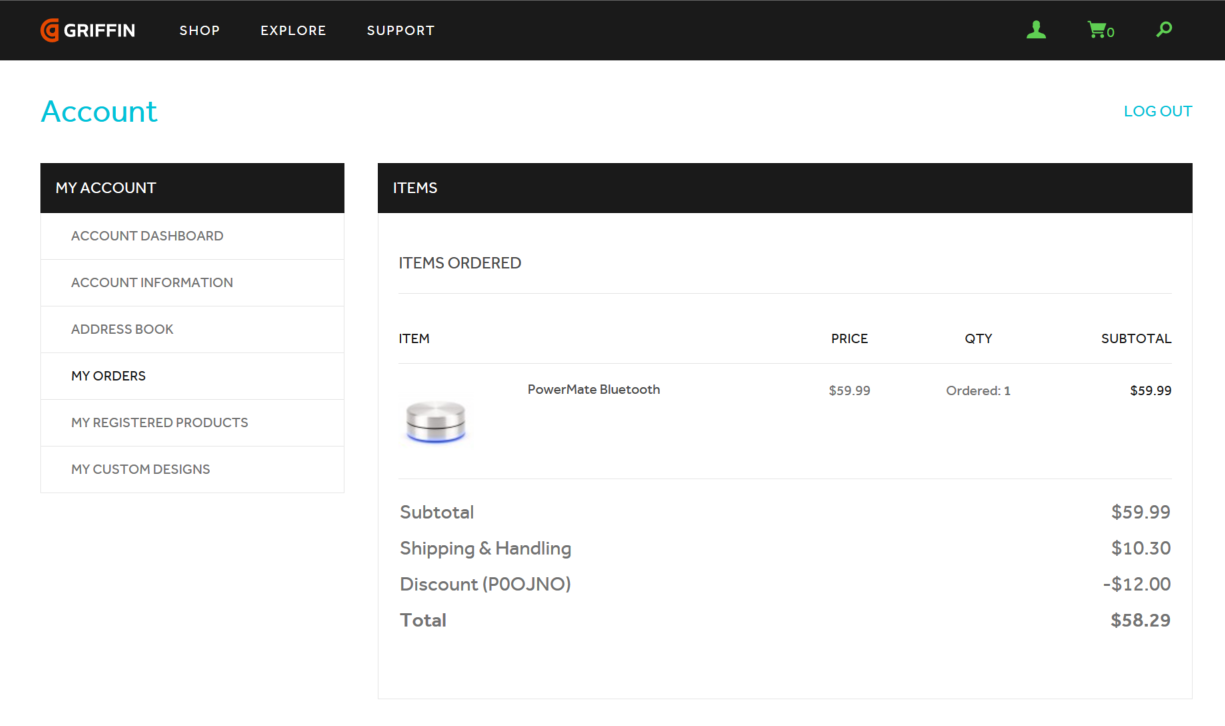Screen dimensions: 1225x726
Task: Click the Total label
Action: coord(423,620)
